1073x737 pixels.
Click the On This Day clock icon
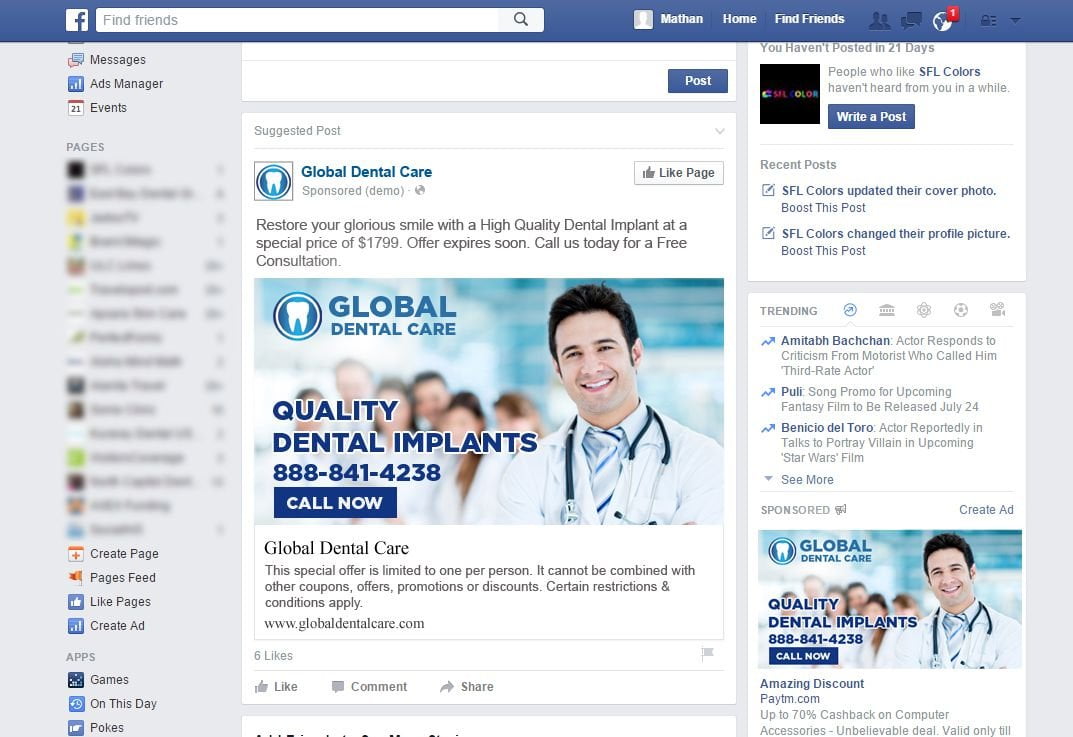[x=75, y=703]
